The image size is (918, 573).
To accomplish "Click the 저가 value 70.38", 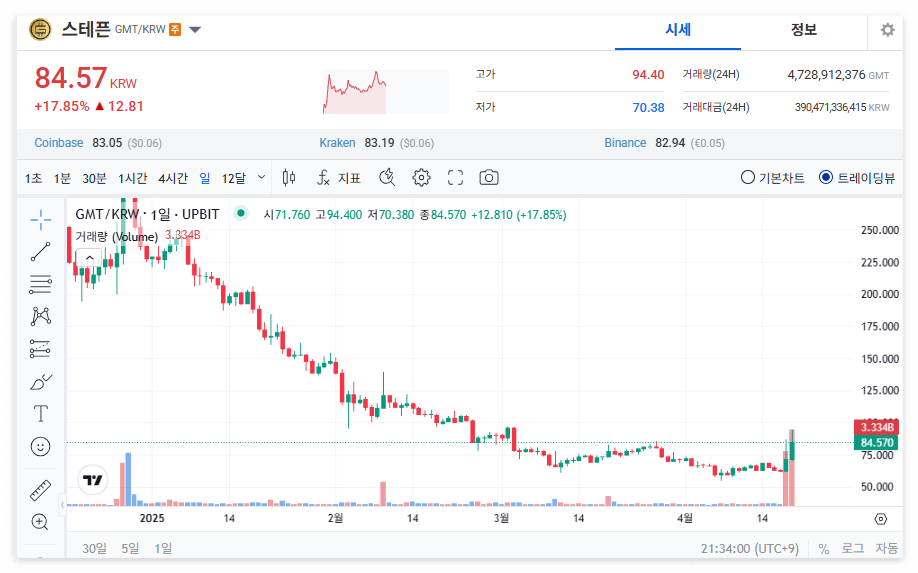I will (648, 108).
